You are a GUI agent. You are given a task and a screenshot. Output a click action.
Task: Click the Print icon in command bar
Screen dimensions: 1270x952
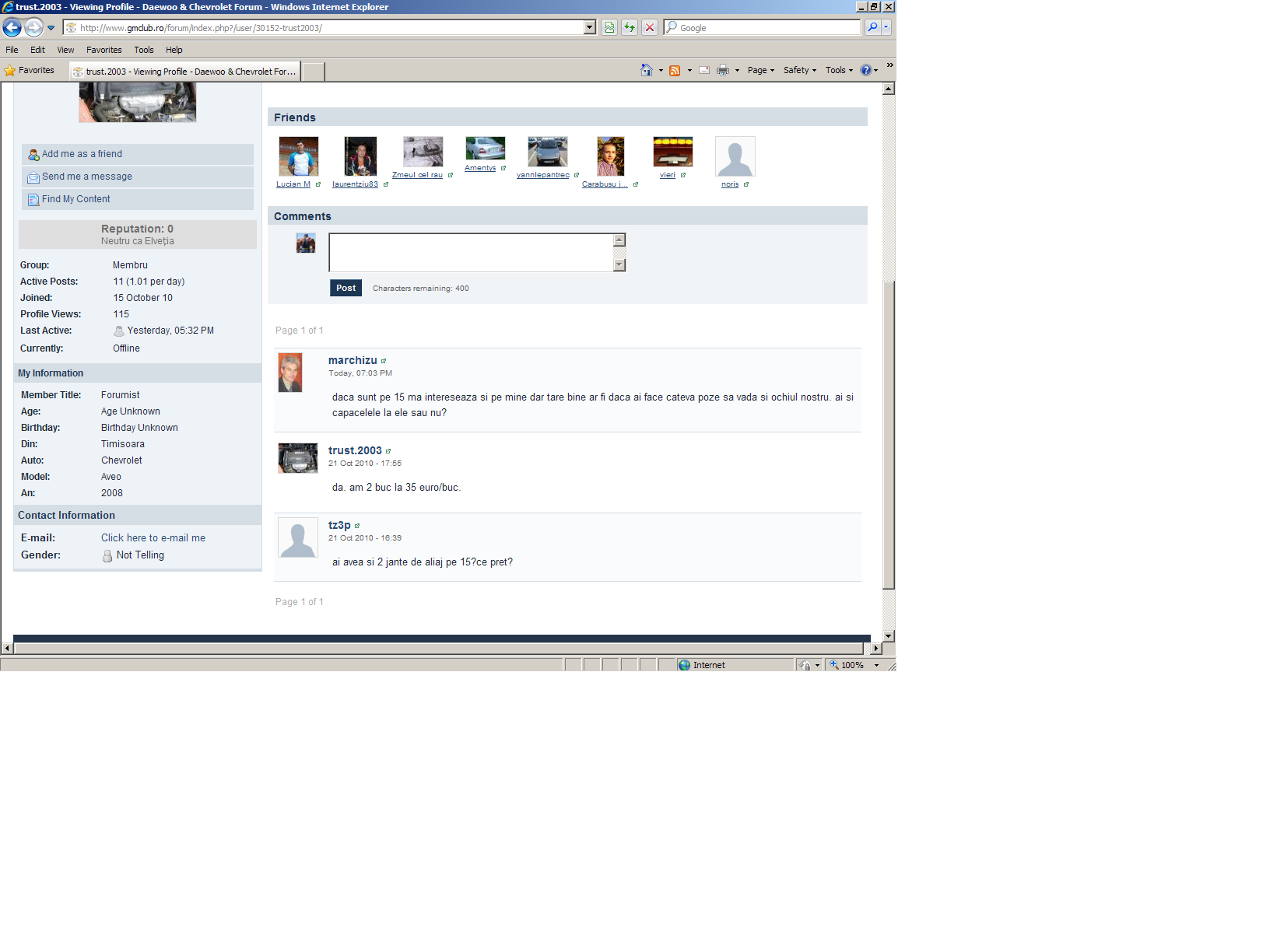tap(723, 70)
